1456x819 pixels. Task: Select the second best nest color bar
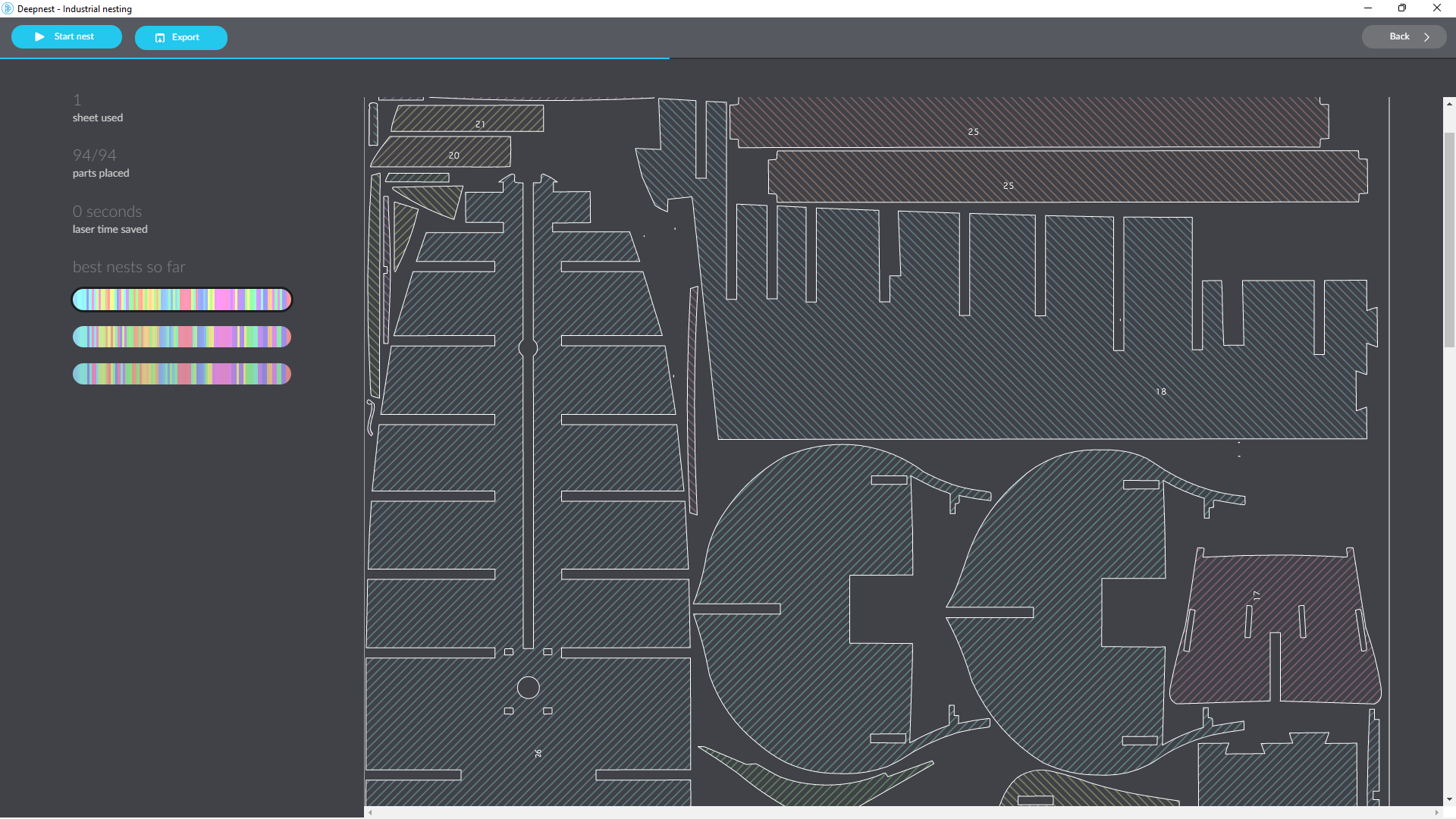click(182, 337)
